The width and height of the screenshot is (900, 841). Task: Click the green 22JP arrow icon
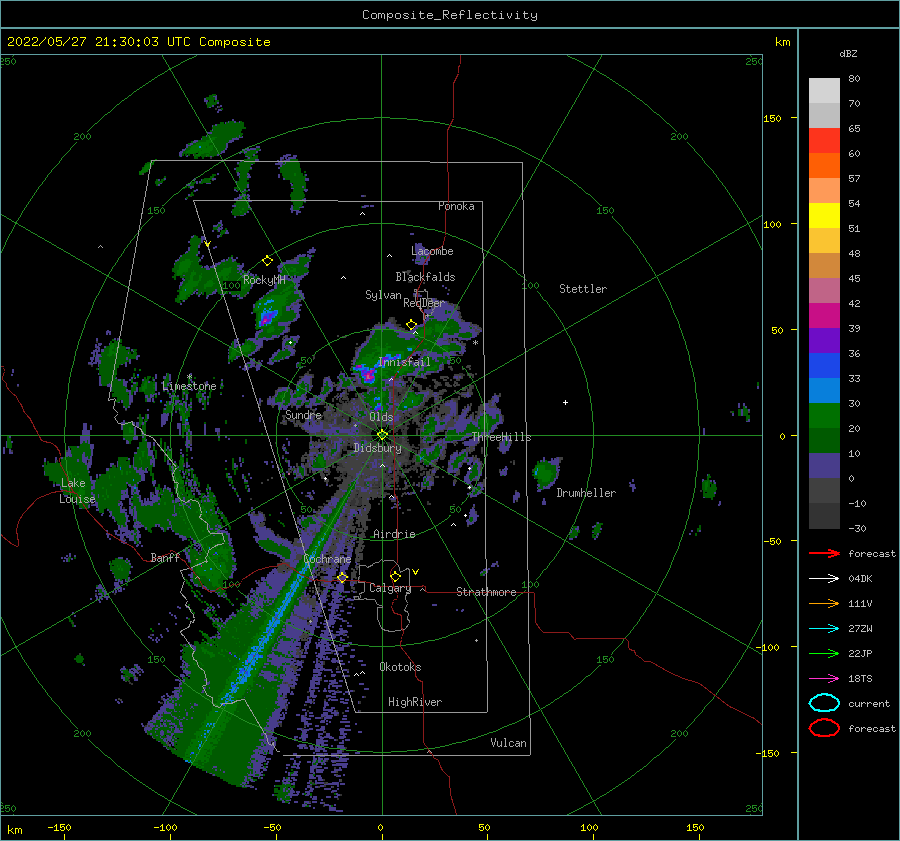click(x=824, y=653)
